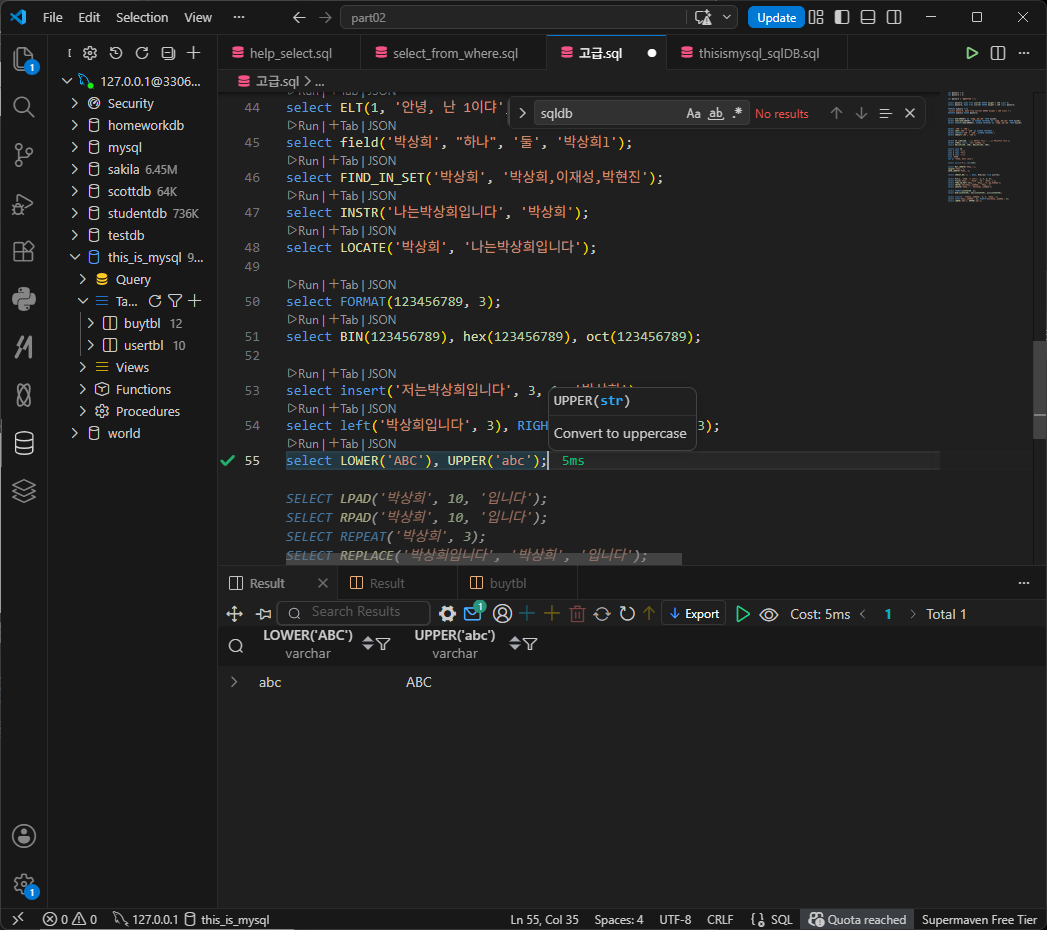Toggle the find widget replace chevron
Screen dimensions: 1047x930
point(522,113)
